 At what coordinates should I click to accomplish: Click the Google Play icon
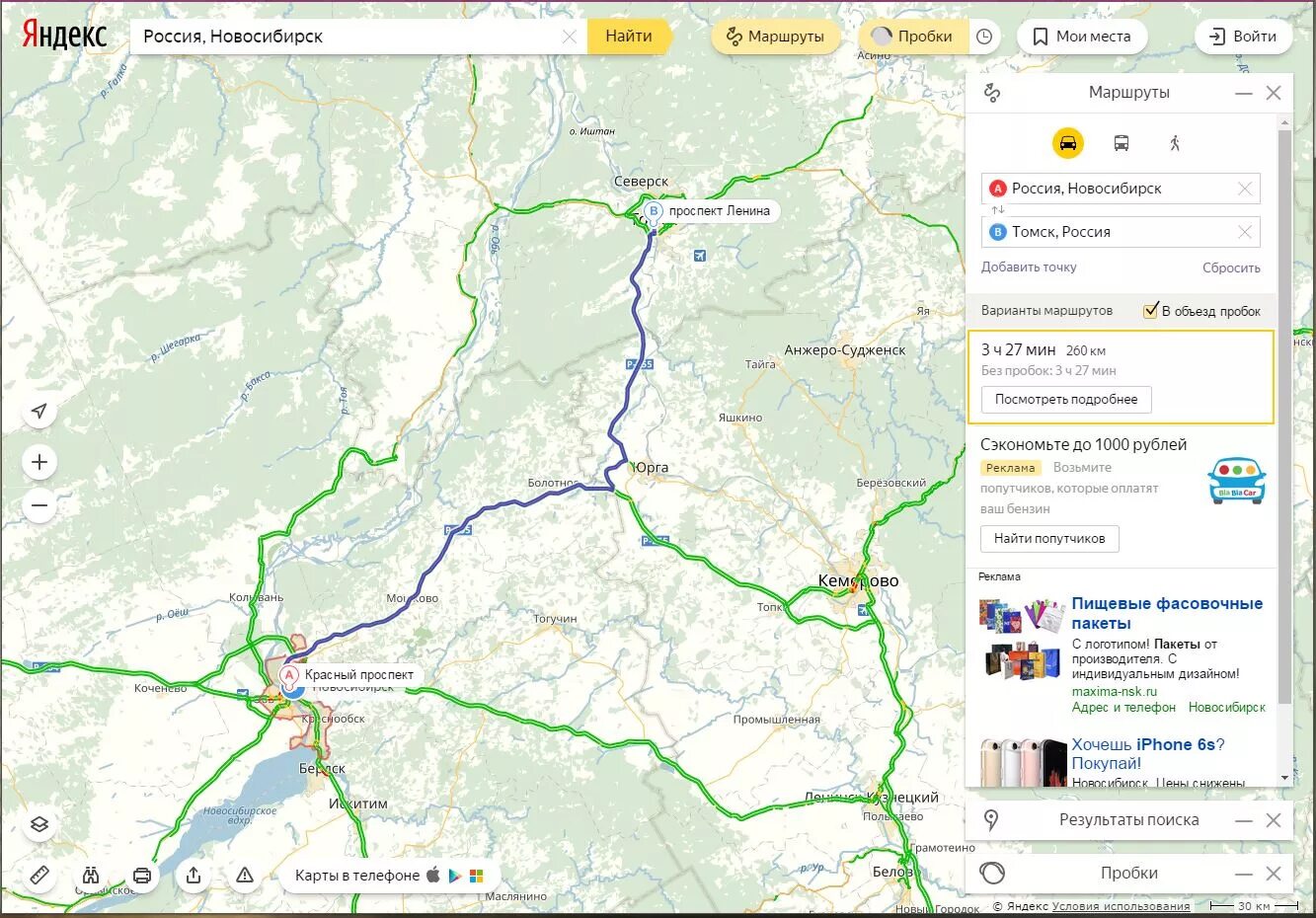[454, 876]
